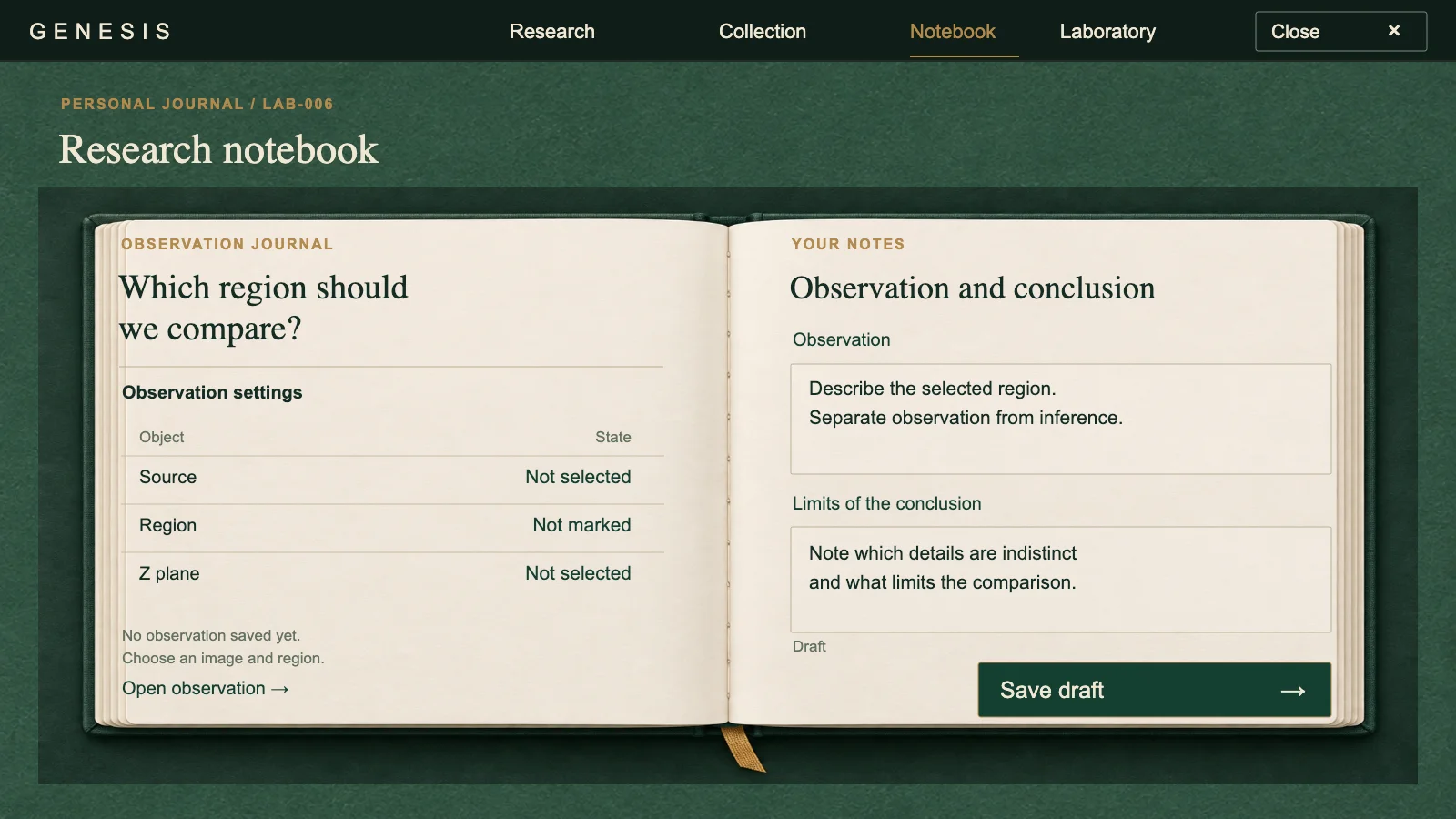The width and height of the screenshot is (1456, 819).
Task: Click the 'Object' column header
Action: click(161, 437)
